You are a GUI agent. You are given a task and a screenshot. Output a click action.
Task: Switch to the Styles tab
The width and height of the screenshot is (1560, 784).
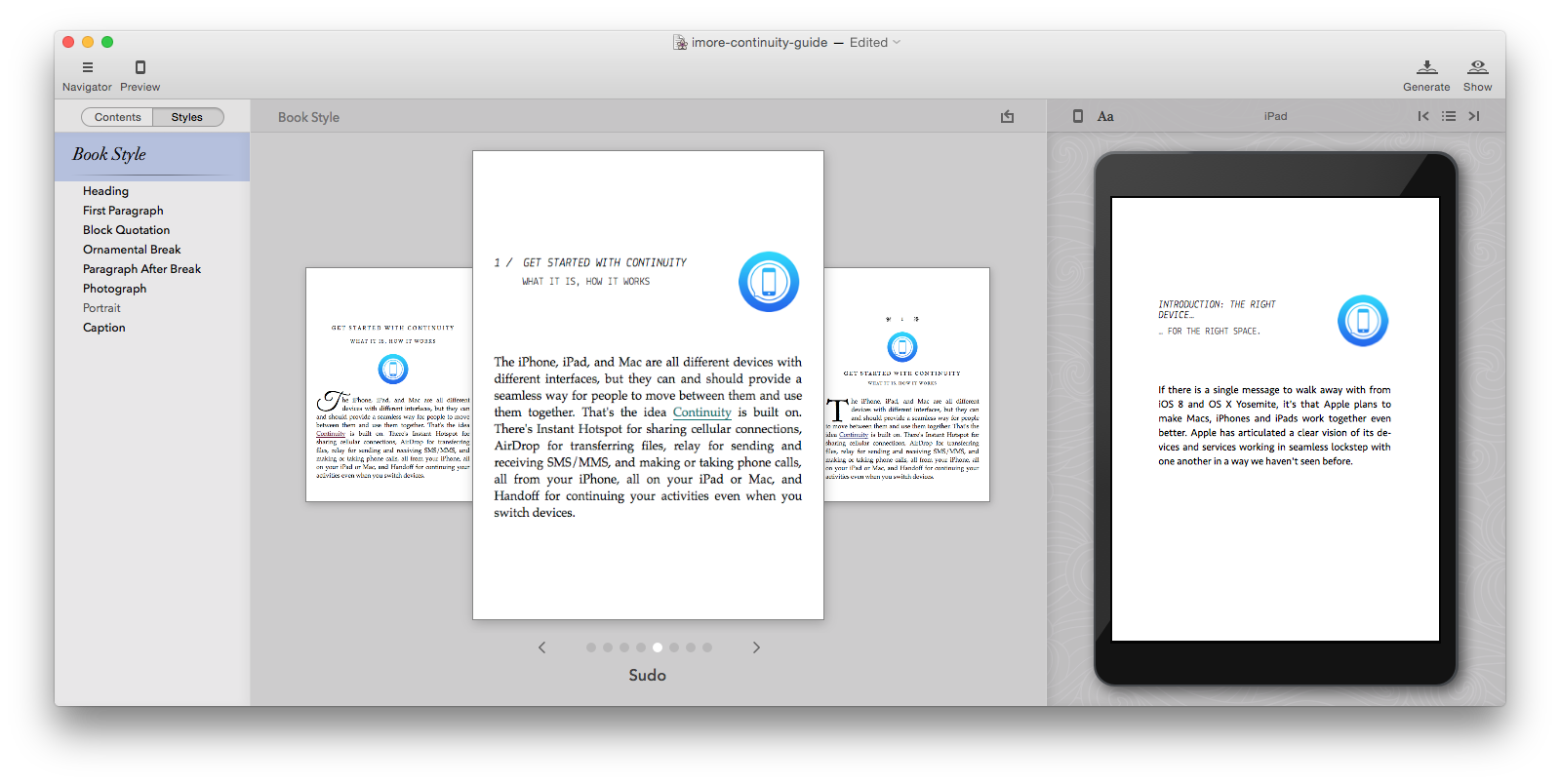pyautogui.click(x=187, y=117)
